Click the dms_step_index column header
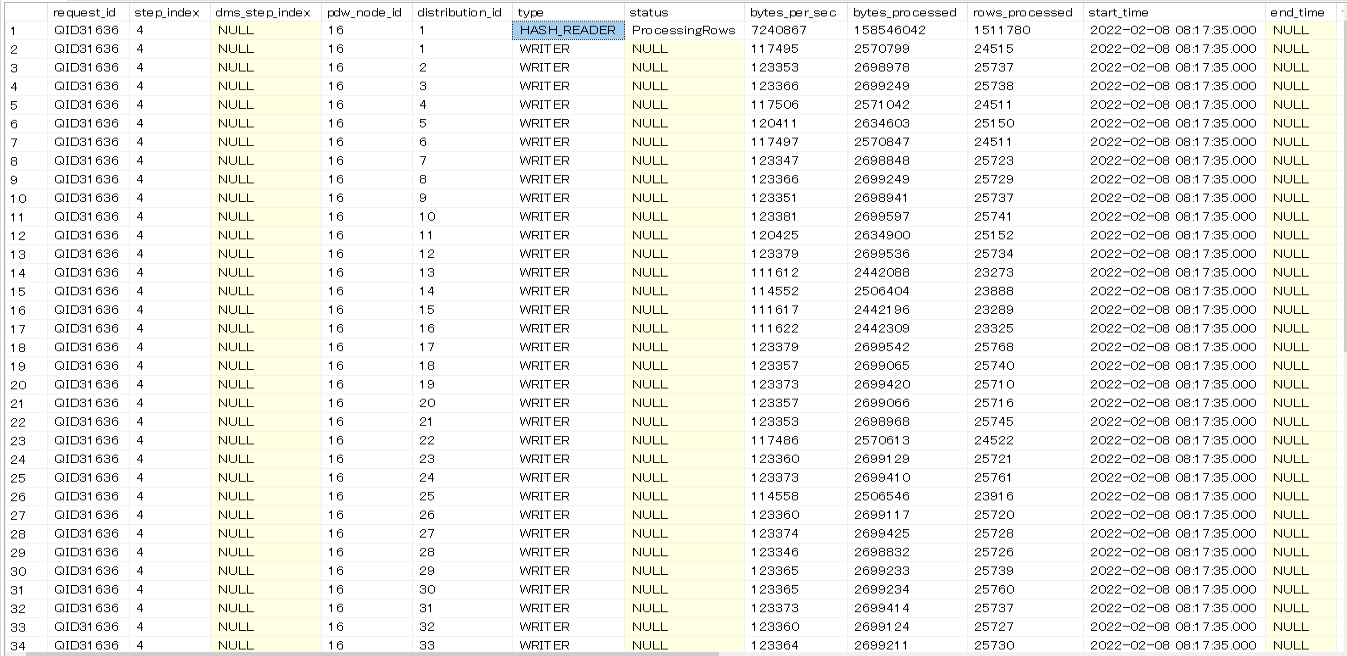The image size is (1347, 656). pos(265,12)
